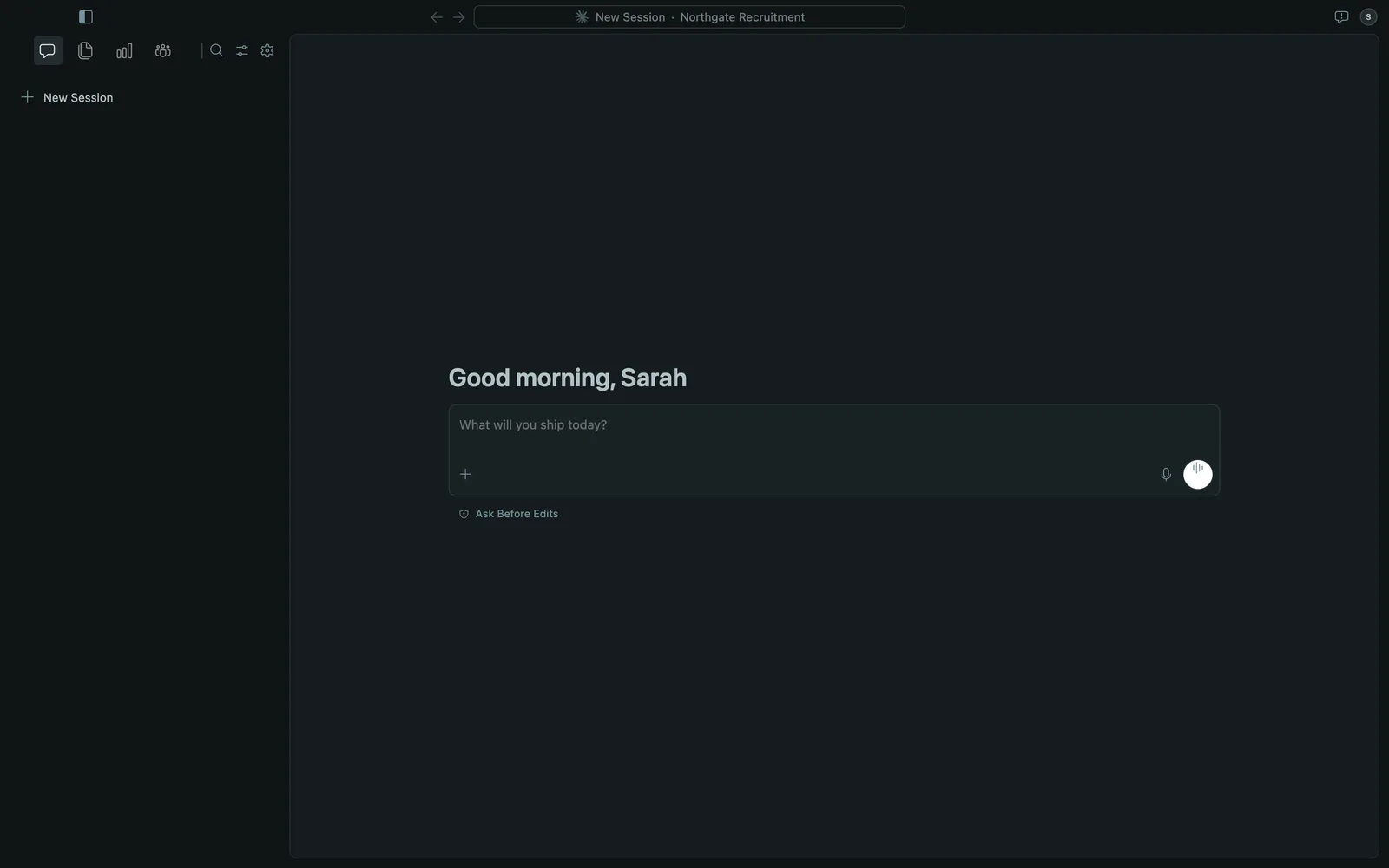The height and width of the screenshot is (868, 1389).
Task: Click the search magnifier icon
Action: click(216, 50)
